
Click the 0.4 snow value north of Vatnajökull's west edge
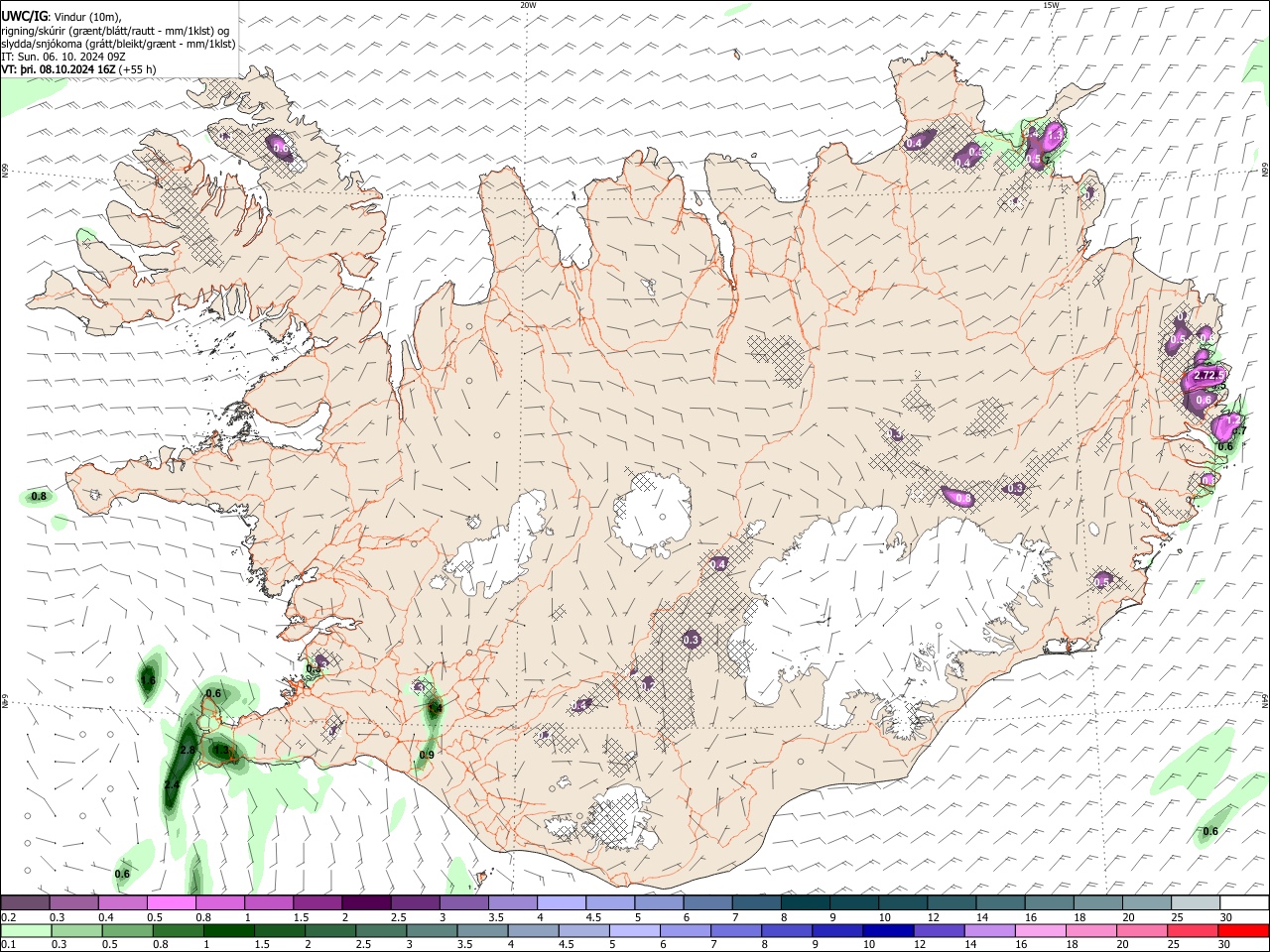(x=718, y=563)
